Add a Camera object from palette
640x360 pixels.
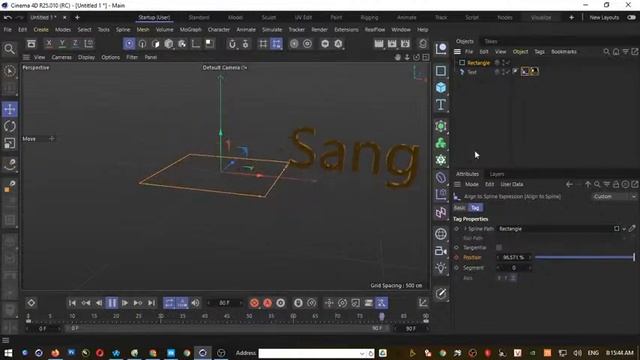(x=441, y=251)
